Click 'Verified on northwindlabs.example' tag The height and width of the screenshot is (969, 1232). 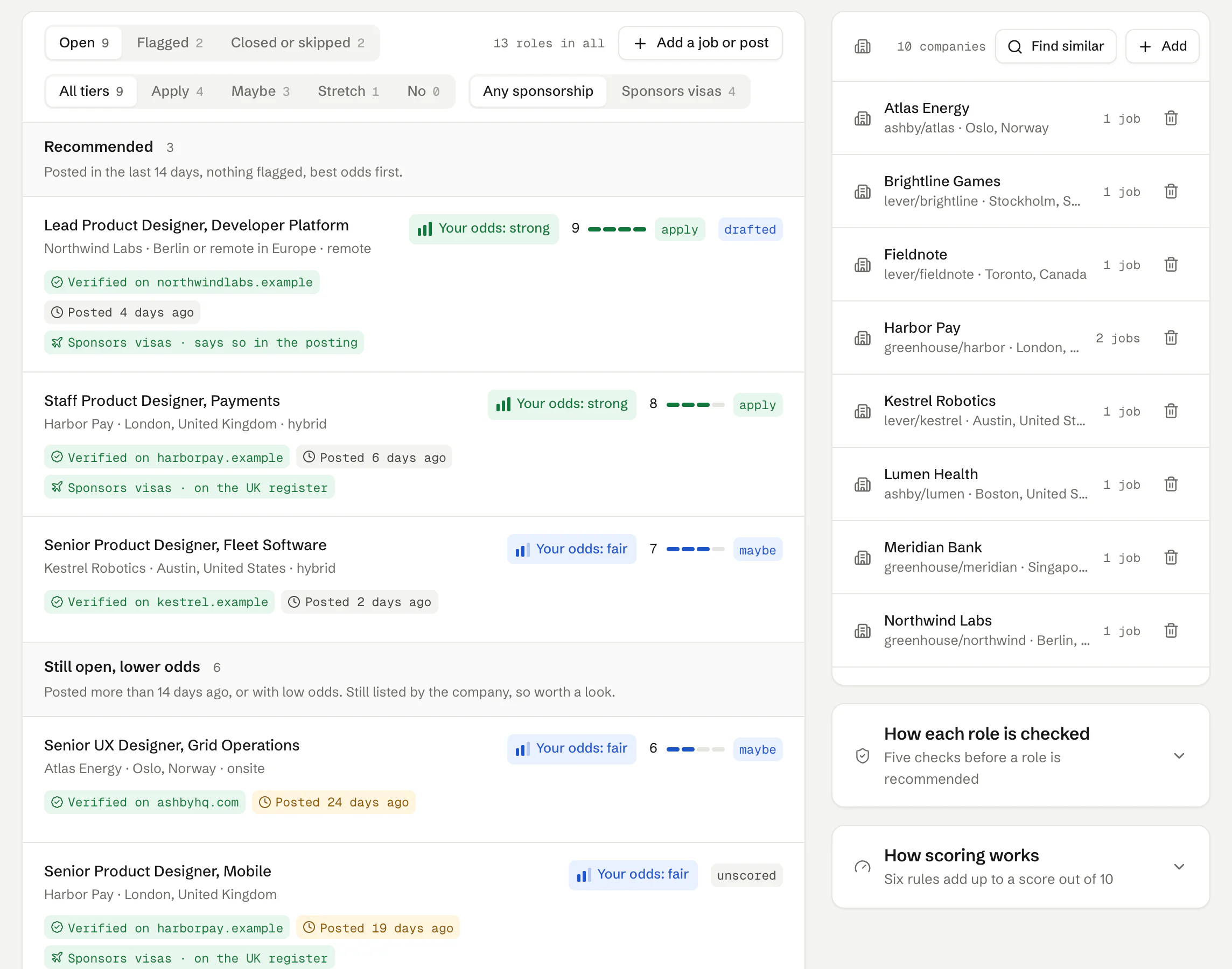click(x=181, y=282)
